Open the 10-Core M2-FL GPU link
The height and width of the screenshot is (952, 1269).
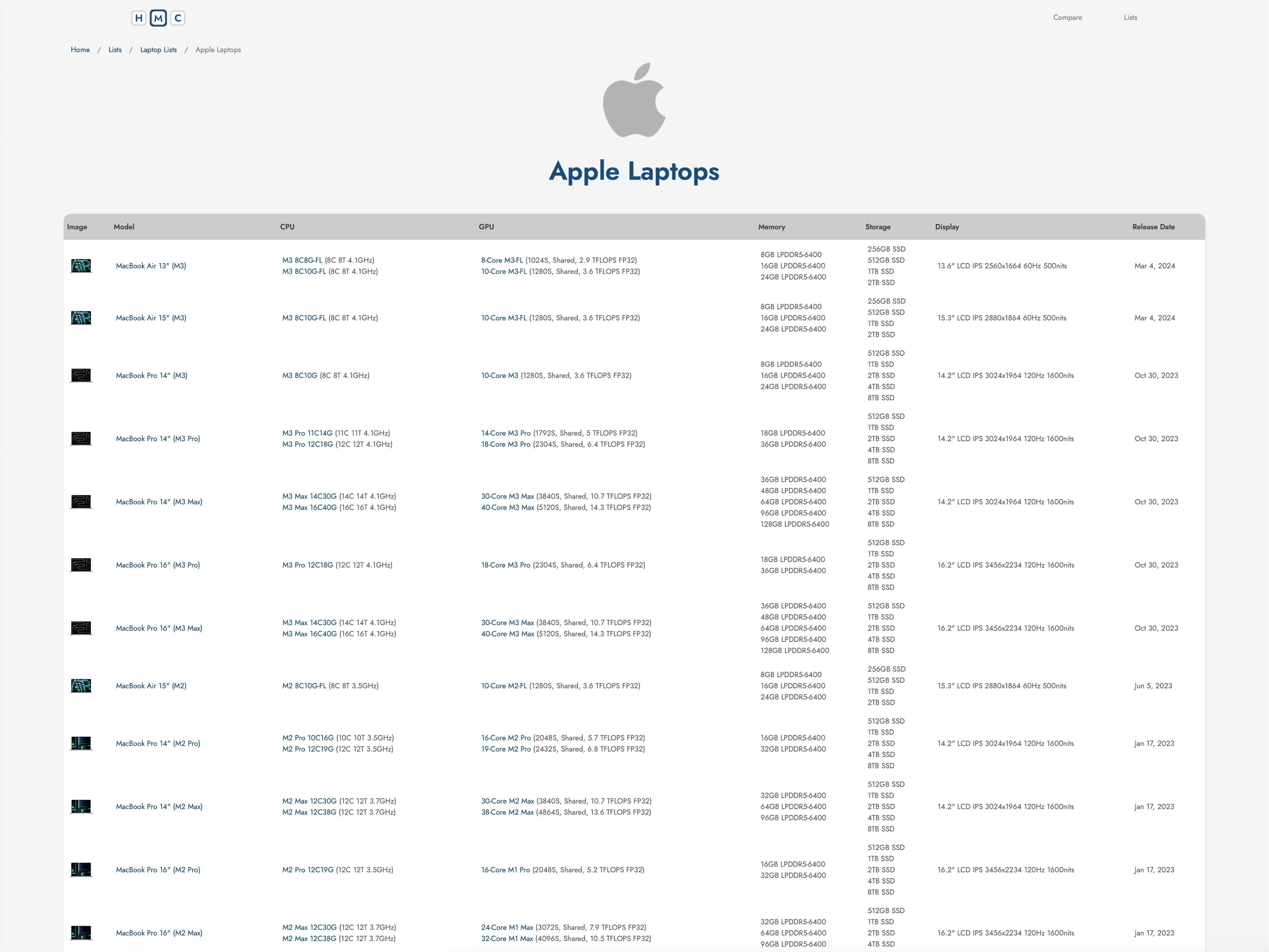click(x=504, y=686)
